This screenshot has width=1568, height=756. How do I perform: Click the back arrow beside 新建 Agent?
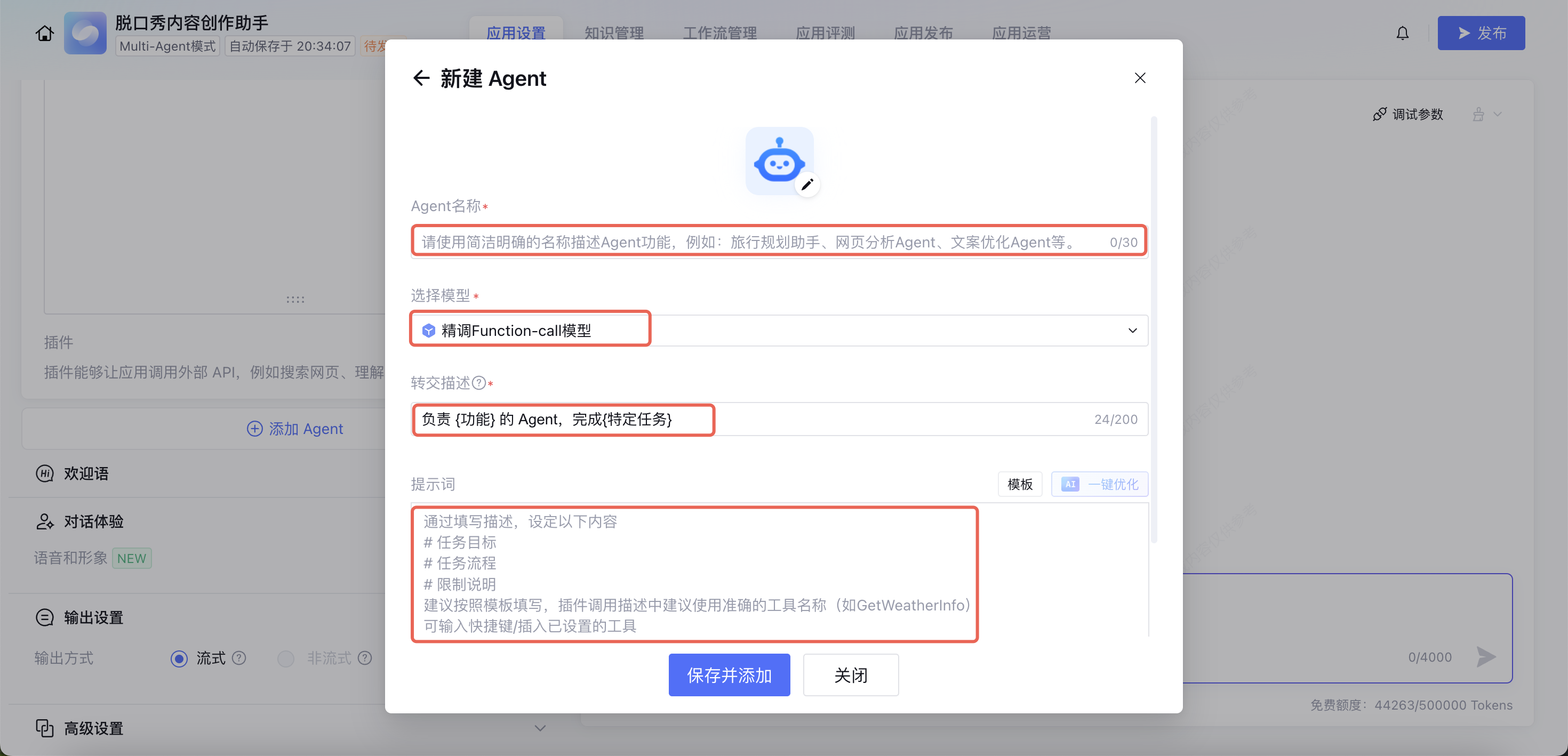click(421, 78)
